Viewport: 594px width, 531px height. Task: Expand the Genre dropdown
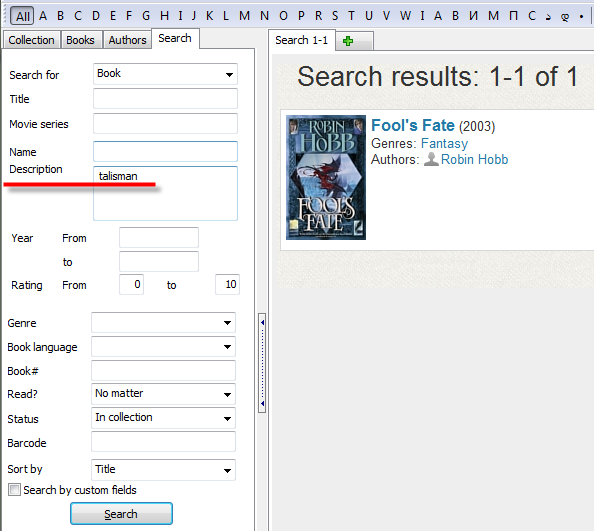click(x=163, y=323)
